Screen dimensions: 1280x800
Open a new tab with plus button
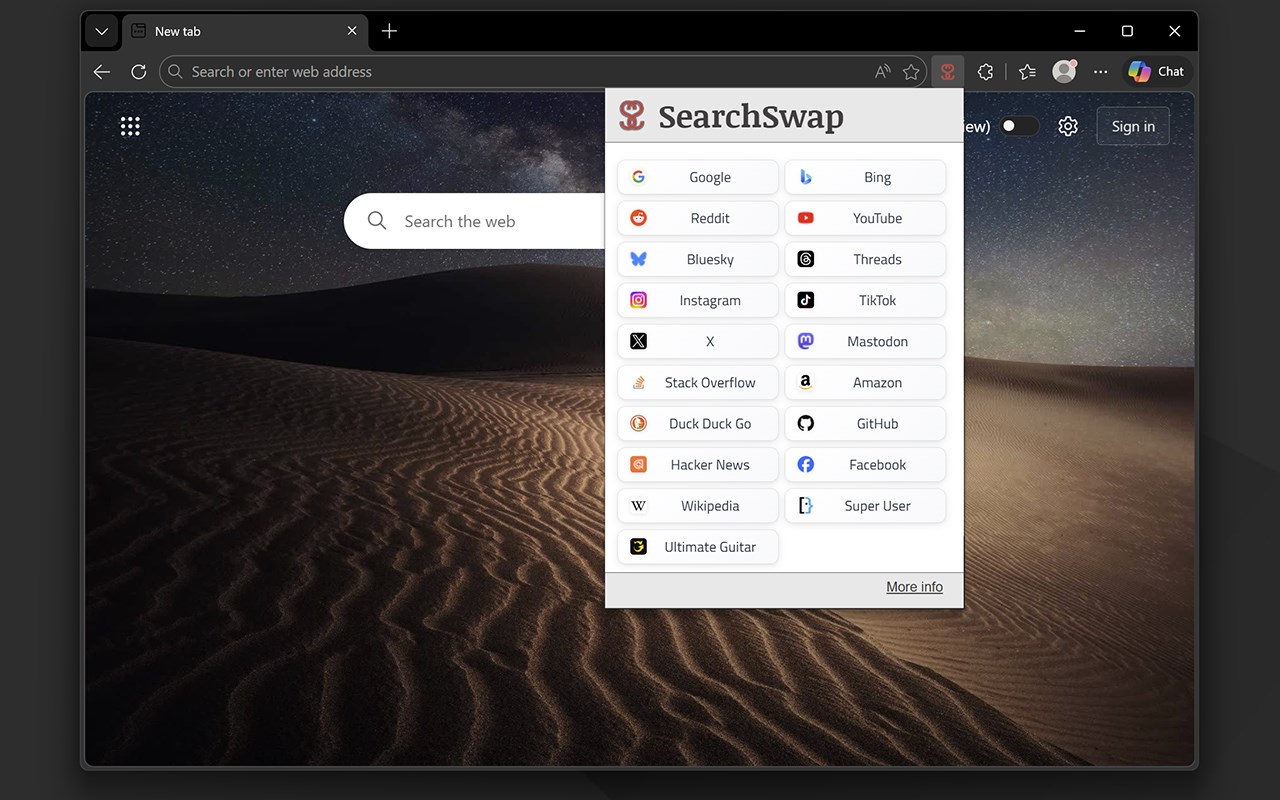click(390, 31)
